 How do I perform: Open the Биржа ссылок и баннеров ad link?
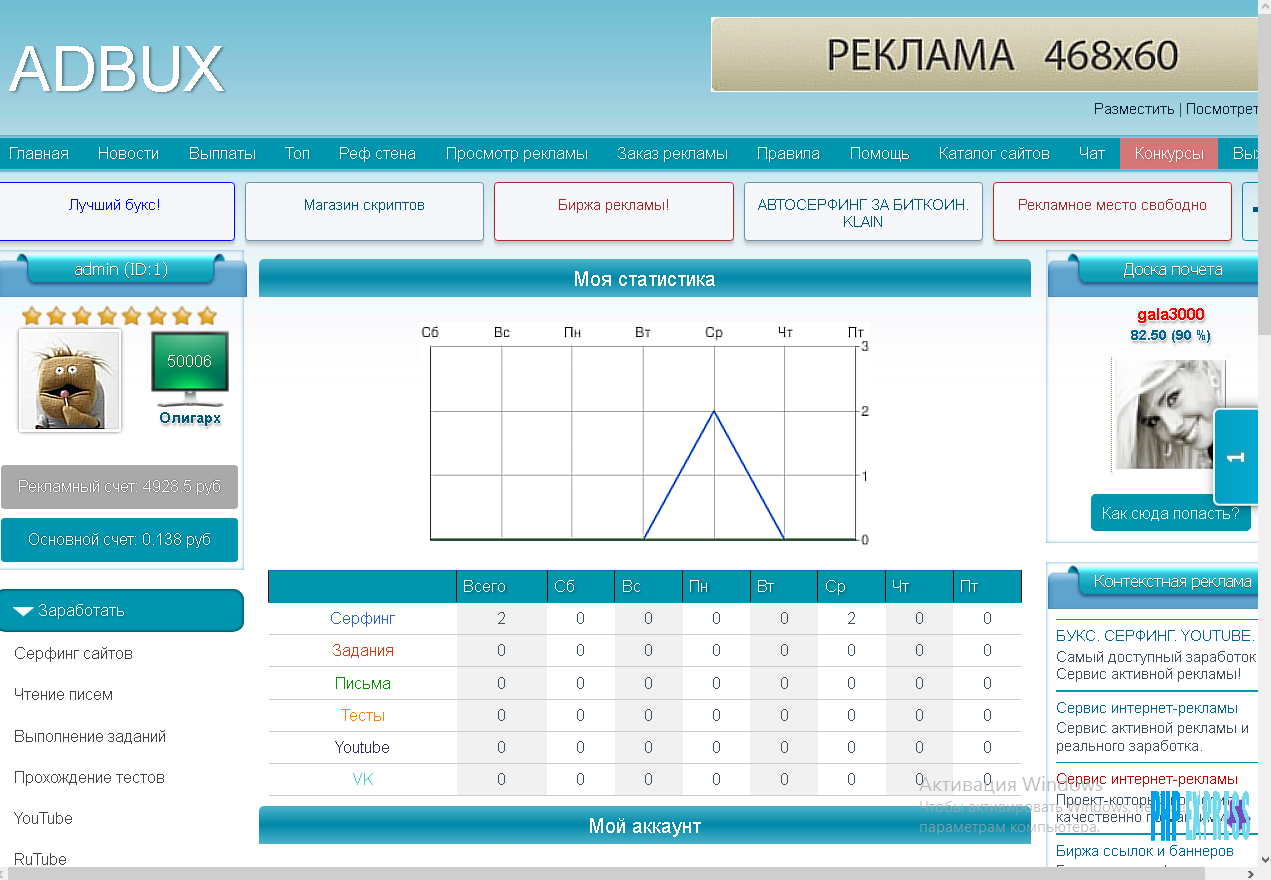pyautogui.click(x=1145, y=851)
